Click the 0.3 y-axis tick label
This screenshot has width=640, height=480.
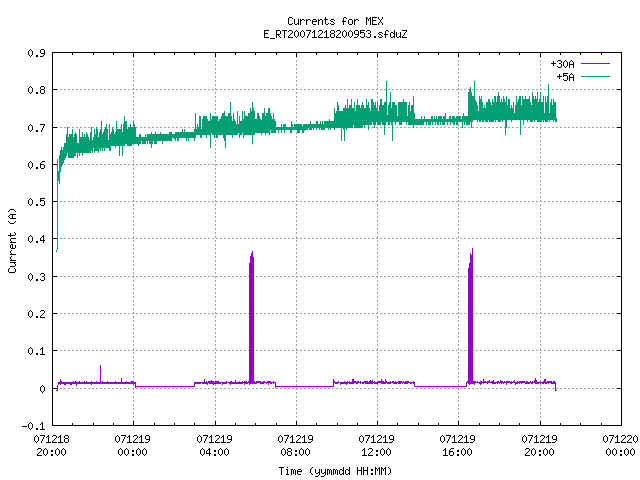36,277
